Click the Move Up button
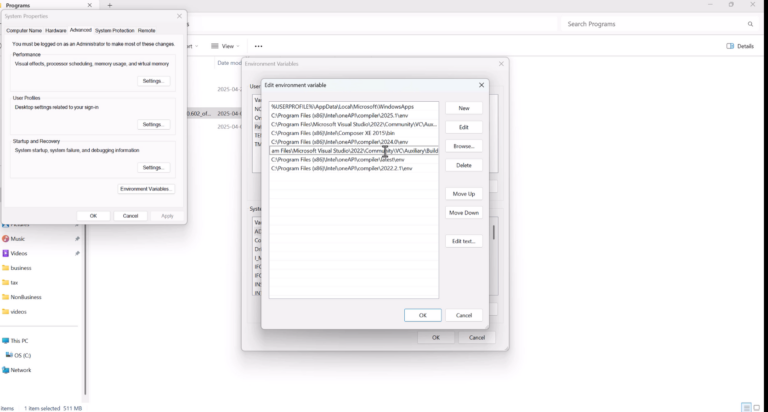Screen dimensions: 768x412 [463, 193]
